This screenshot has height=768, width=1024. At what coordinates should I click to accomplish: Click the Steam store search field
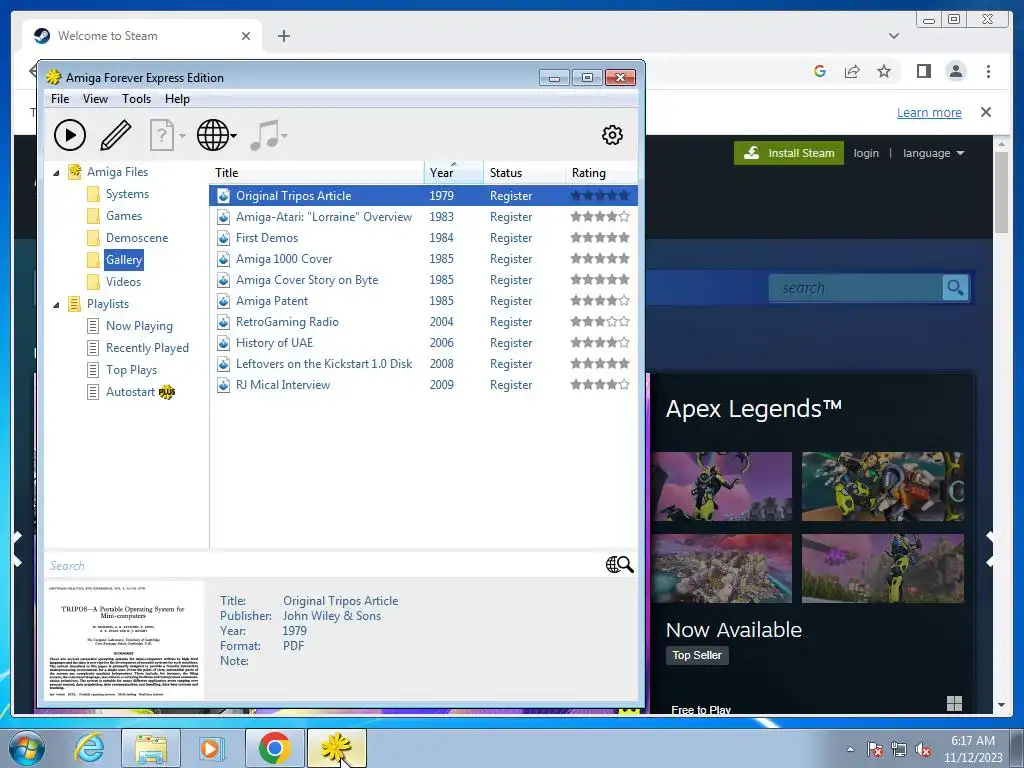pyautogui.click(x=856, y=287)
